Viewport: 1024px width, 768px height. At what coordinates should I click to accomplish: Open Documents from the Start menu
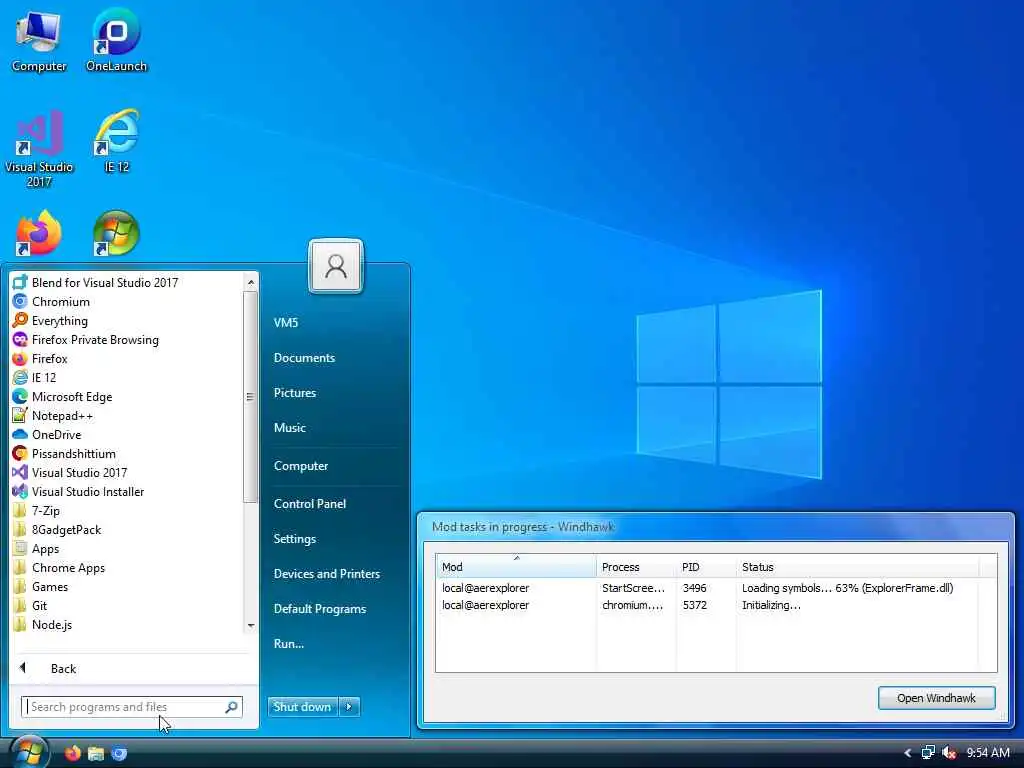click(x=304, y=358)
